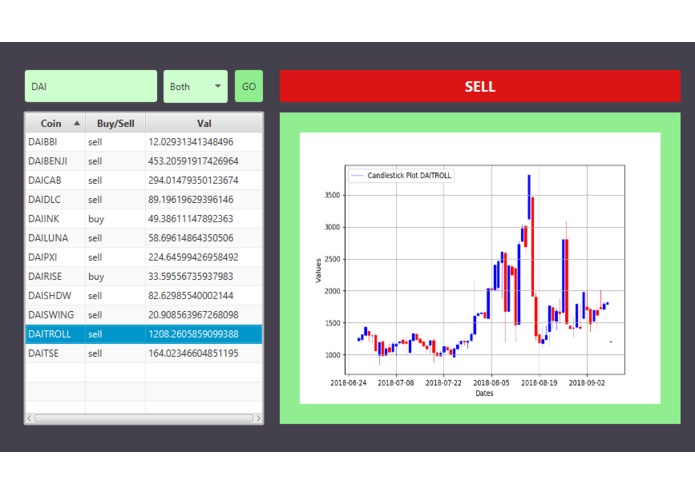The width and height of the screenshot is (695, 494).
Task: Select the DAITSE coin row
Action: [x=144, y=353]
